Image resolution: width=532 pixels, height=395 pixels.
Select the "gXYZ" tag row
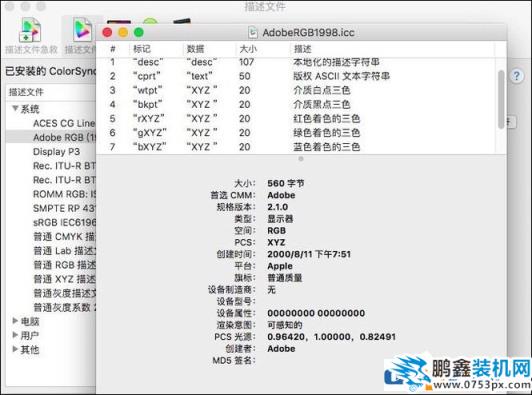point(297,133)
